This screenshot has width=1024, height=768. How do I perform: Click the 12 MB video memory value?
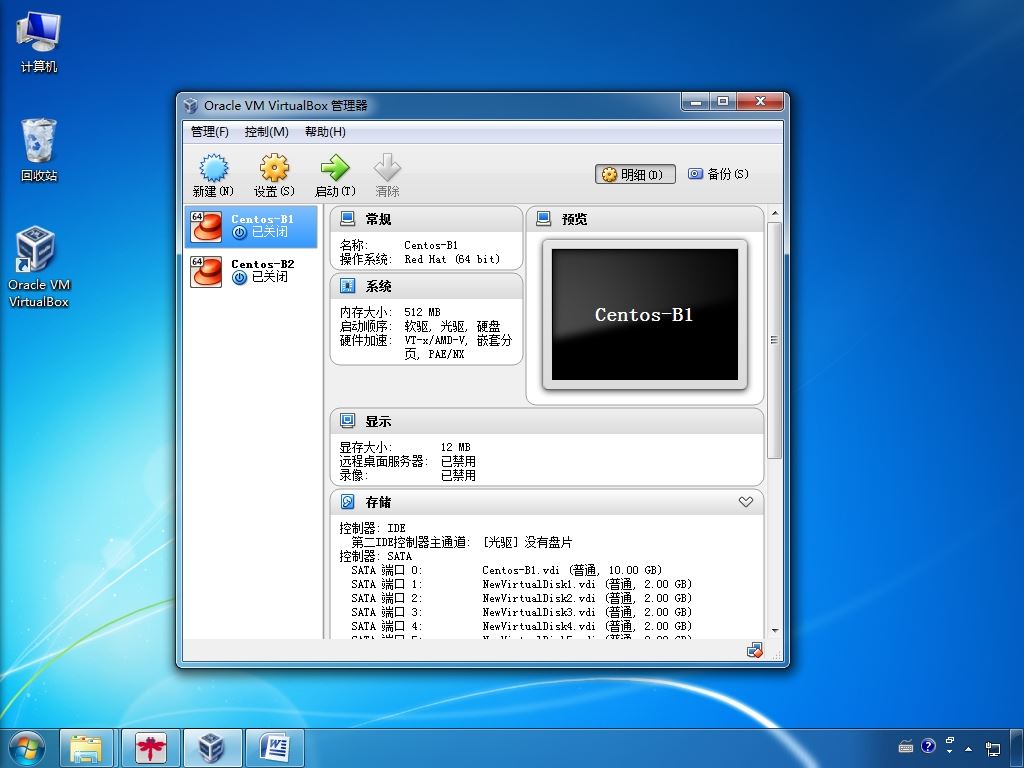click(455, 447)
